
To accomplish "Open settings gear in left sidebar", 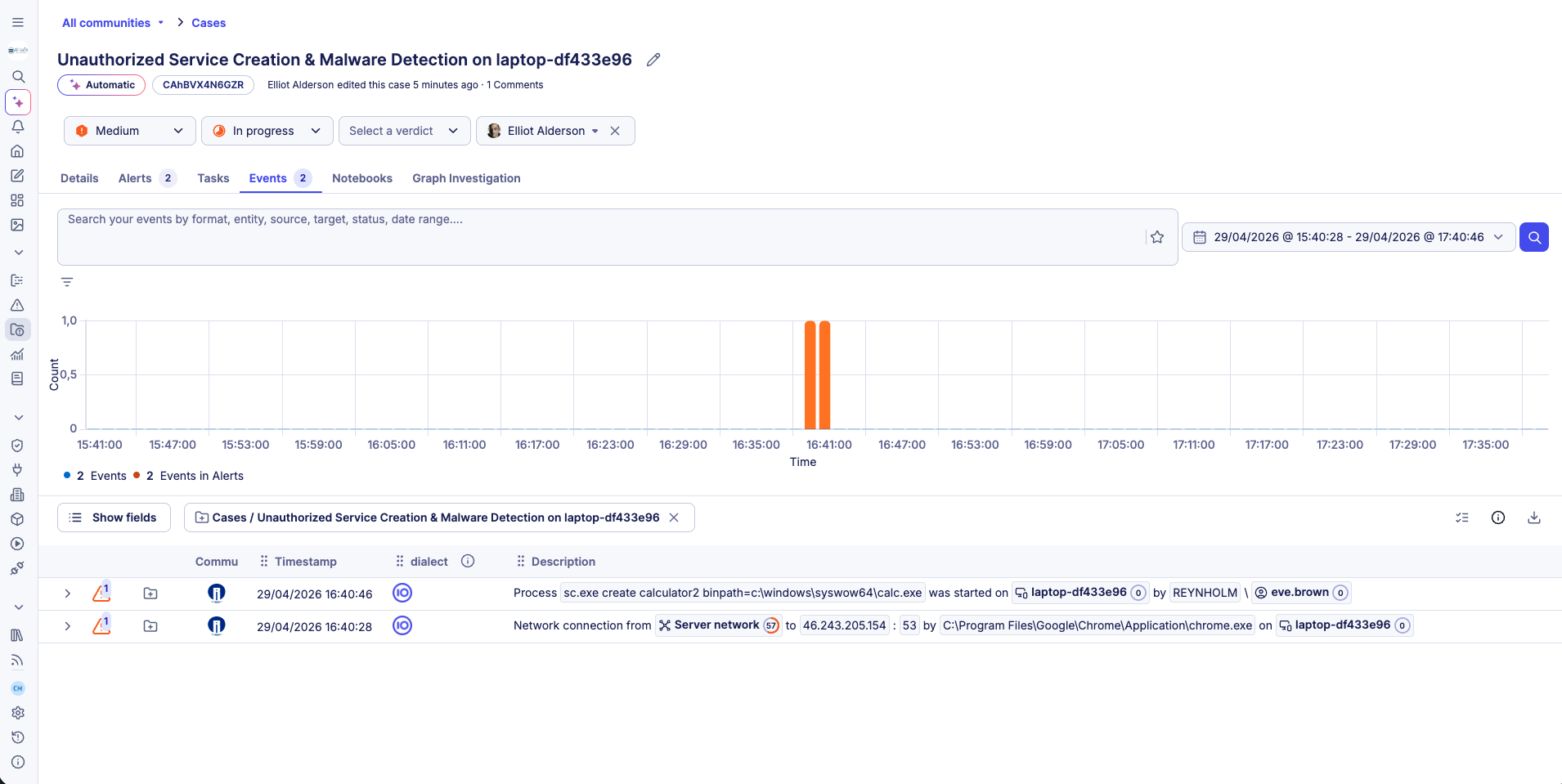I will click(x=18, y=713).
